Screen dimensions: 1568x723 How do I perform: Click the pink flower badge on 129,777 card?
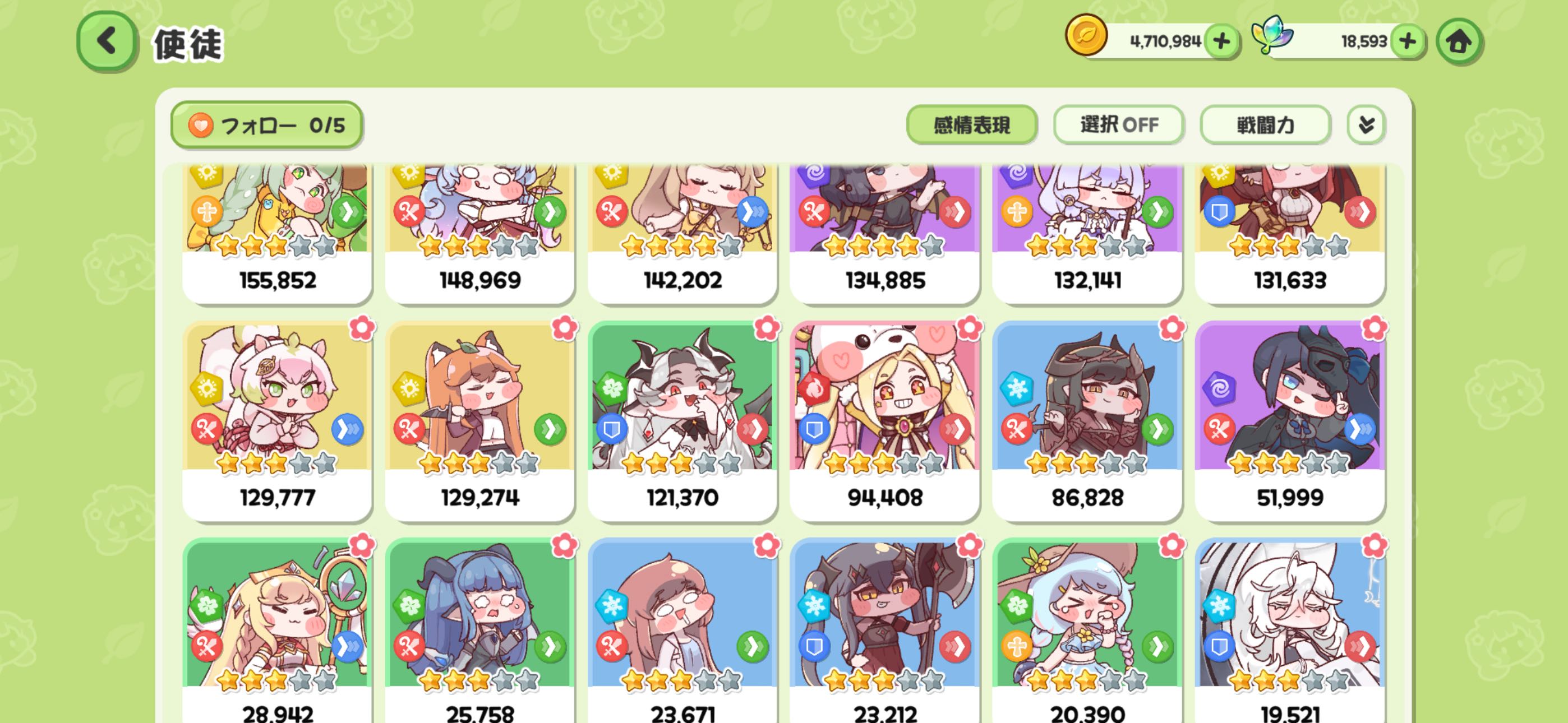coord(362,328)
